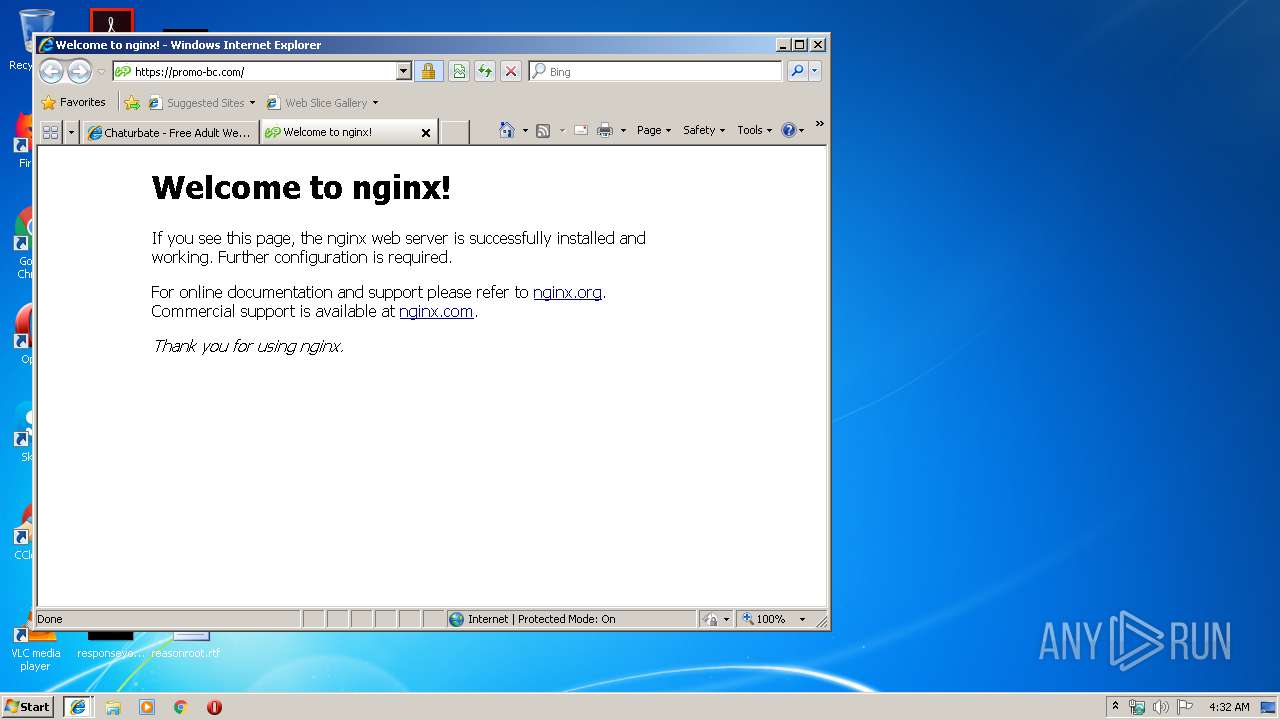This screenshot has height=720, width=1280.
Task: Open the volume speaker tray icon
Action: tap(1161, 707)
